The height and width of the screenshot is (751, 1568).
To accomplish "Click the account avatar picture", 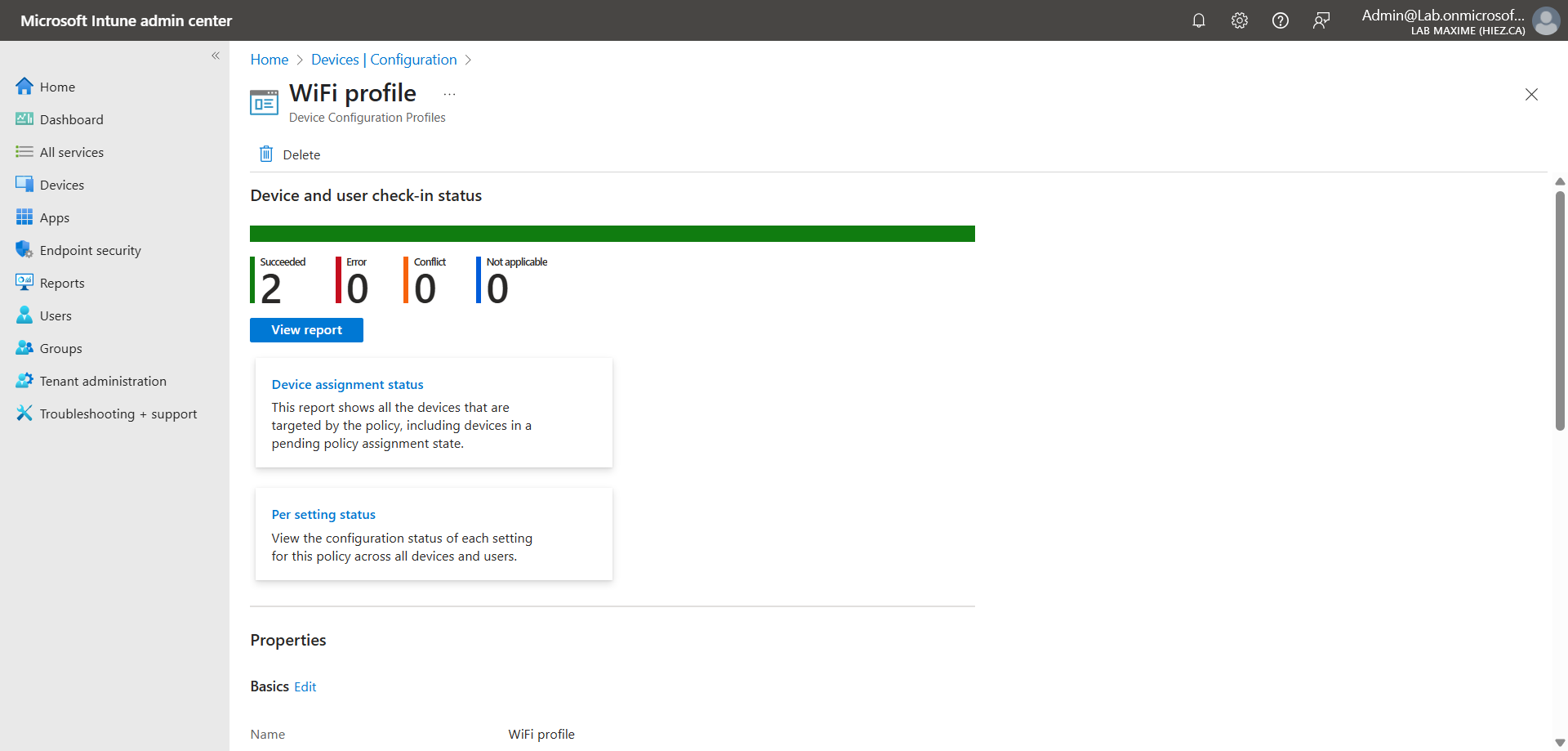I will 1545,20.
